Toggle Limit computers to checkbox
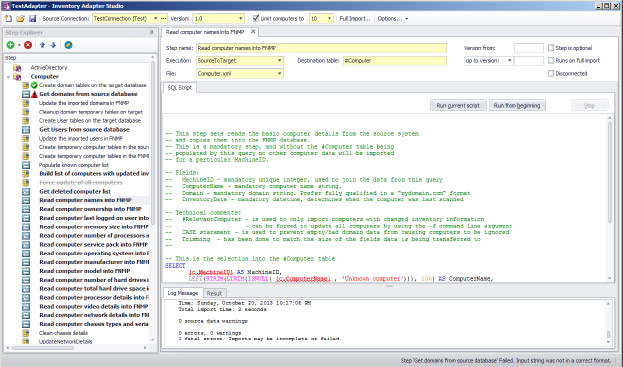The image size is (623, 367). (x=256, y=18)
